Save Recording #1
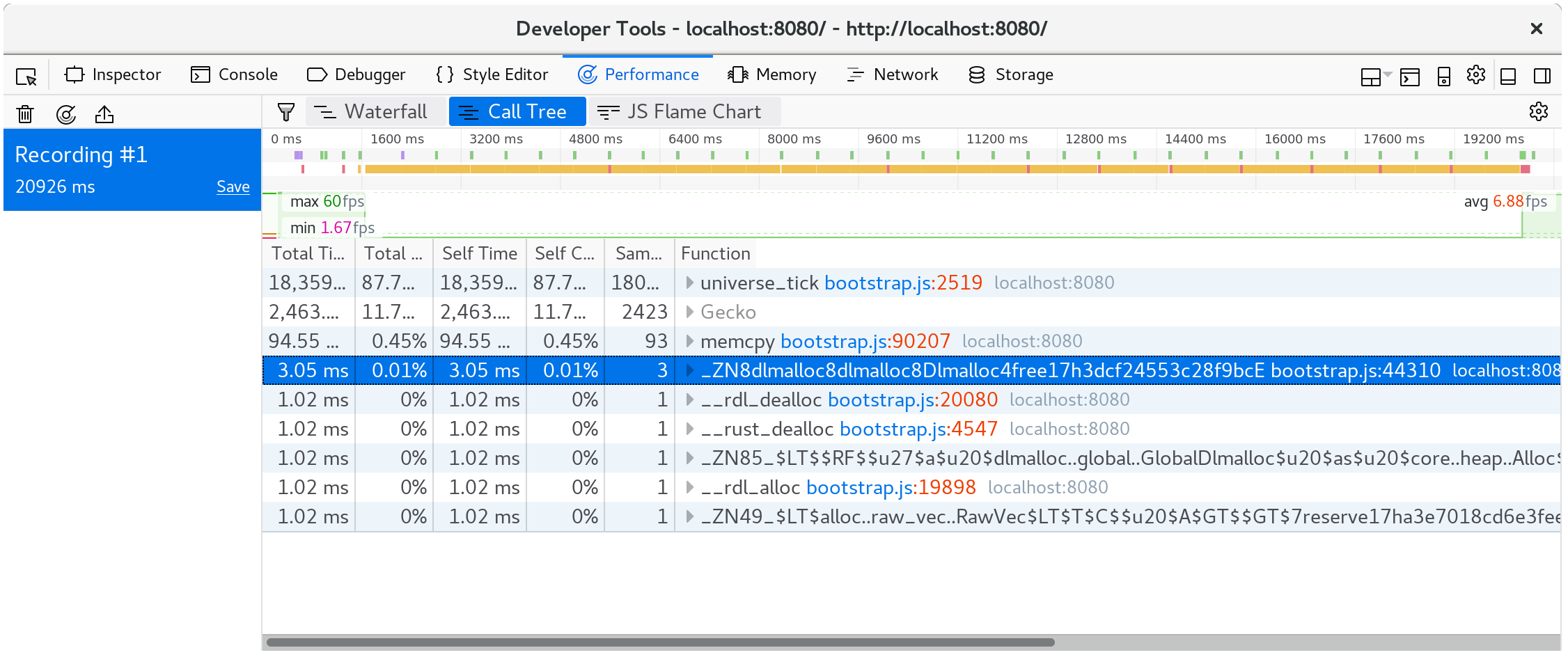This screenshot has width=1568, height=657. pos(233,187)
